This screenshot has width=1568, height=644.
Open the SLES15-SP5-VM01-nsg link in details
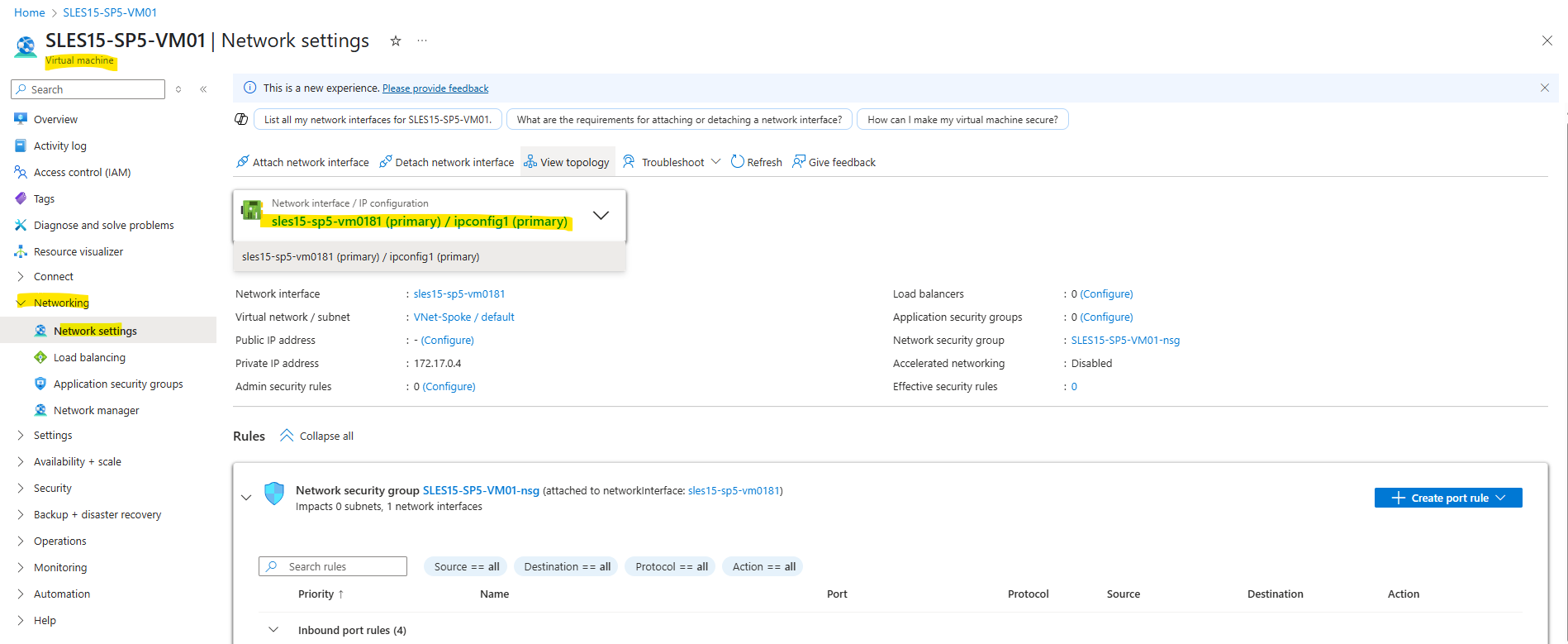tap(1125, 340)
